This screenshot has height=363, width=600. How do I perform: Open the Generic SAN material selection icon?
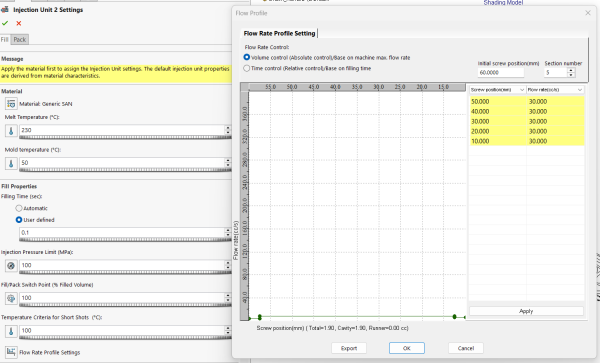(11, 103)
